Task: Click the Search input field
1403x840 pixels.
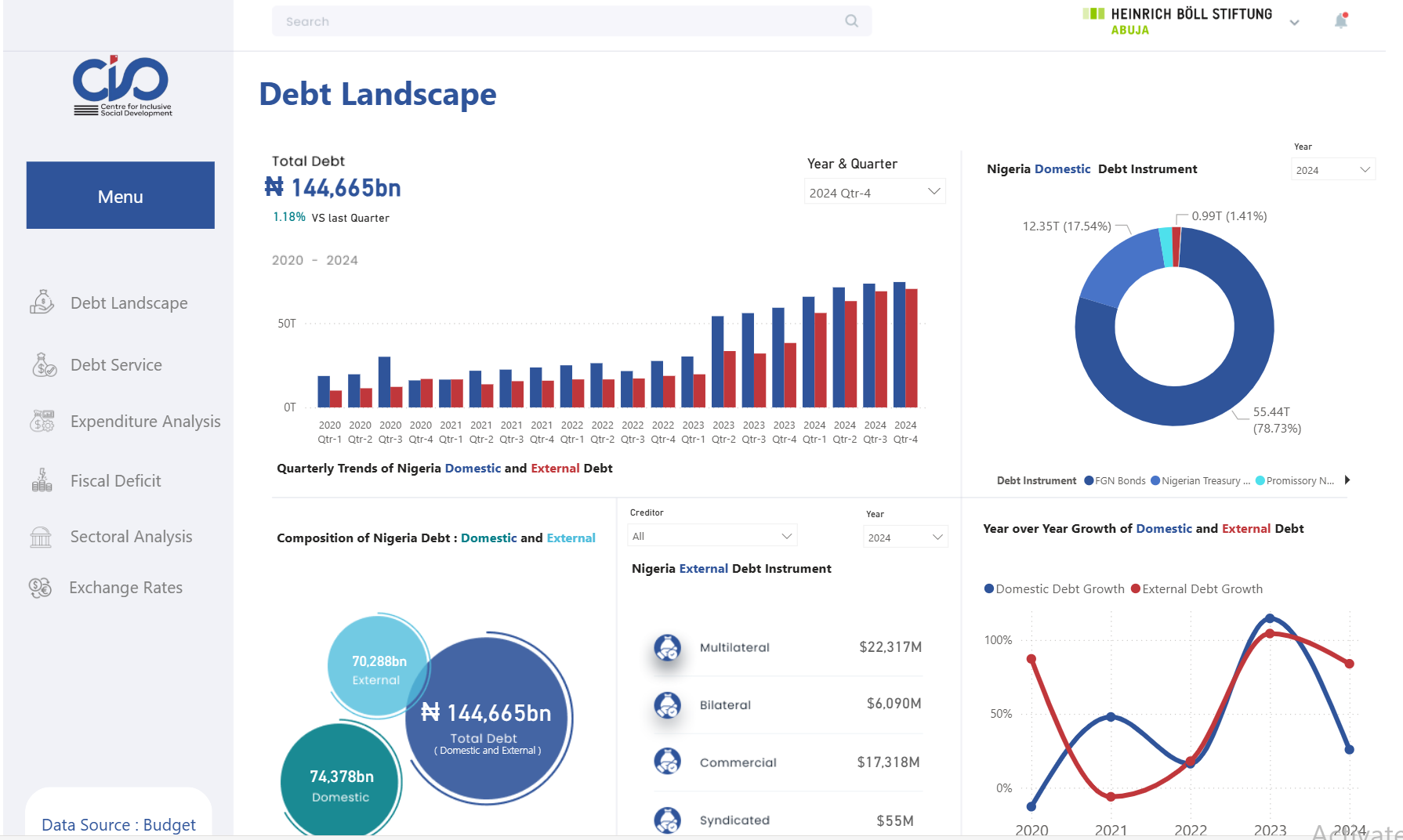Action: coord(549,21)
